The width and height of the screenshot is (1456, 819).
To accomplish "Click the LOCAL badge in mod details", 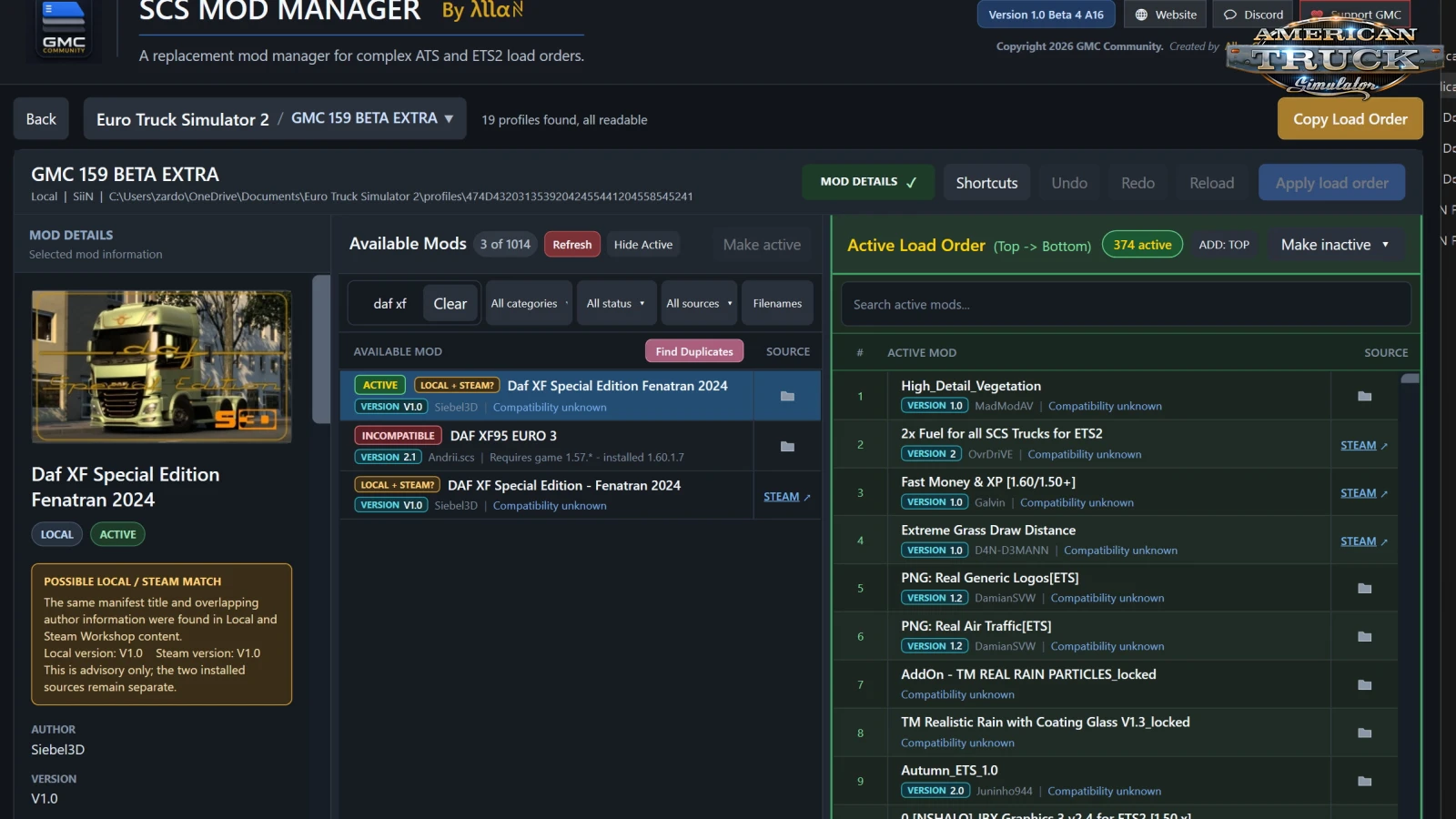I will (56, 534).
